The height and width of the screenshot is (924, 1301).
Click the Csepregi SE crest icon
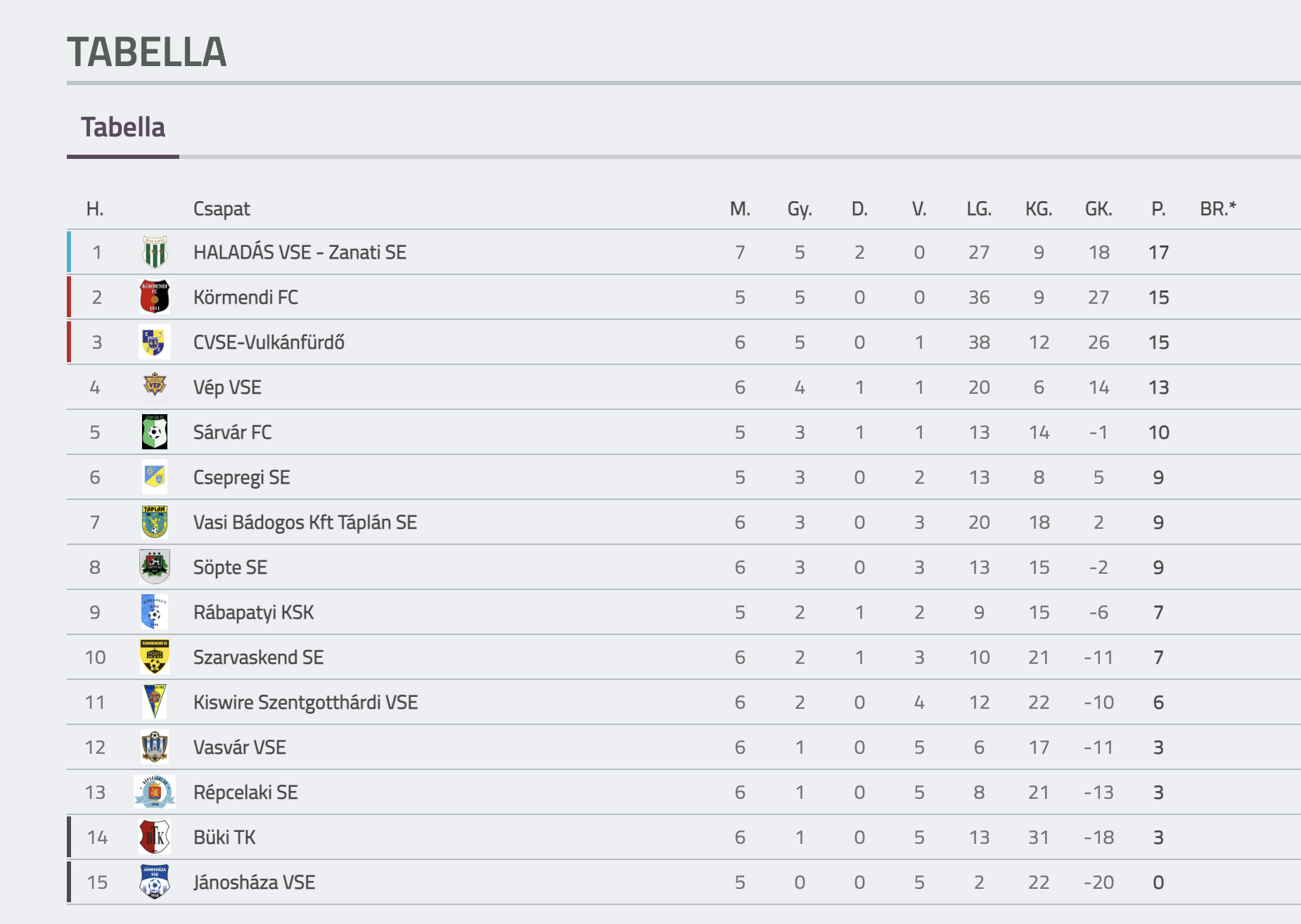(155, 477)
